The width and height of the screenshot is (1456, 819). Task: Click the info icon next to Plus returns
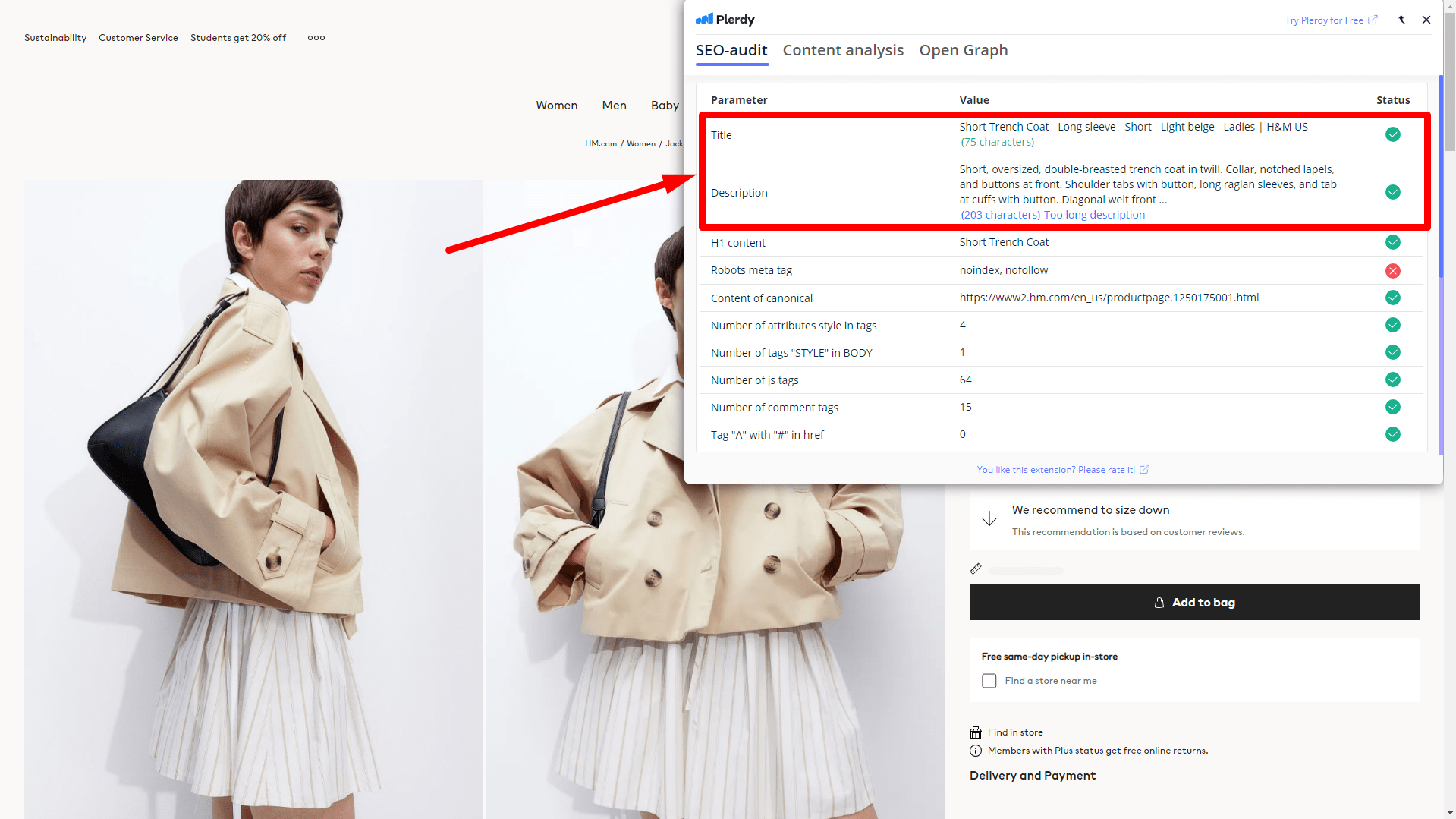[976, 751]
